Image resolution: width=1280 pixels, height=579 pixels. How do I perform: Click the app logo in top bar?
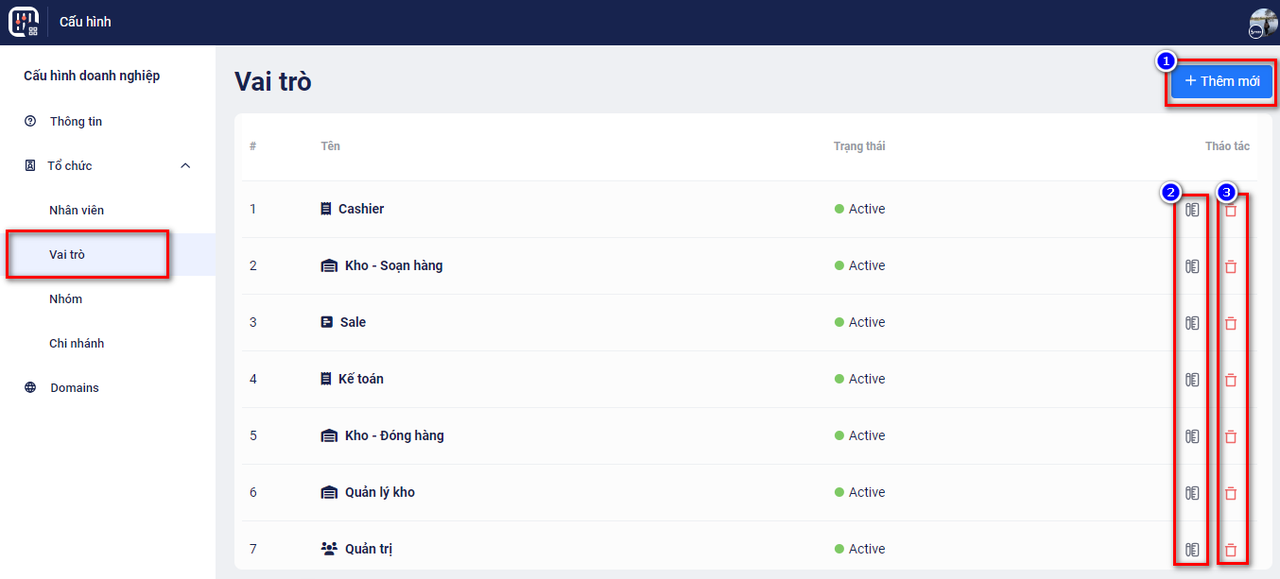(x=24, y=22)
